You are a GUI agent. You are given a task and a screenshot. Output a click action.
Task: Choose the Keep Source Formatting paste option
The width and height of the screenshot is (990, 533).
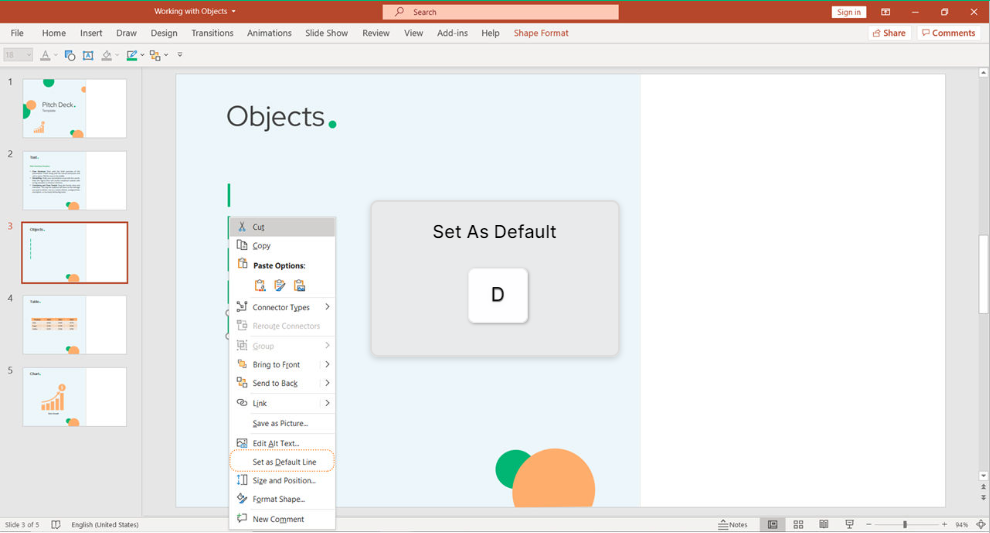pos(280,285)
